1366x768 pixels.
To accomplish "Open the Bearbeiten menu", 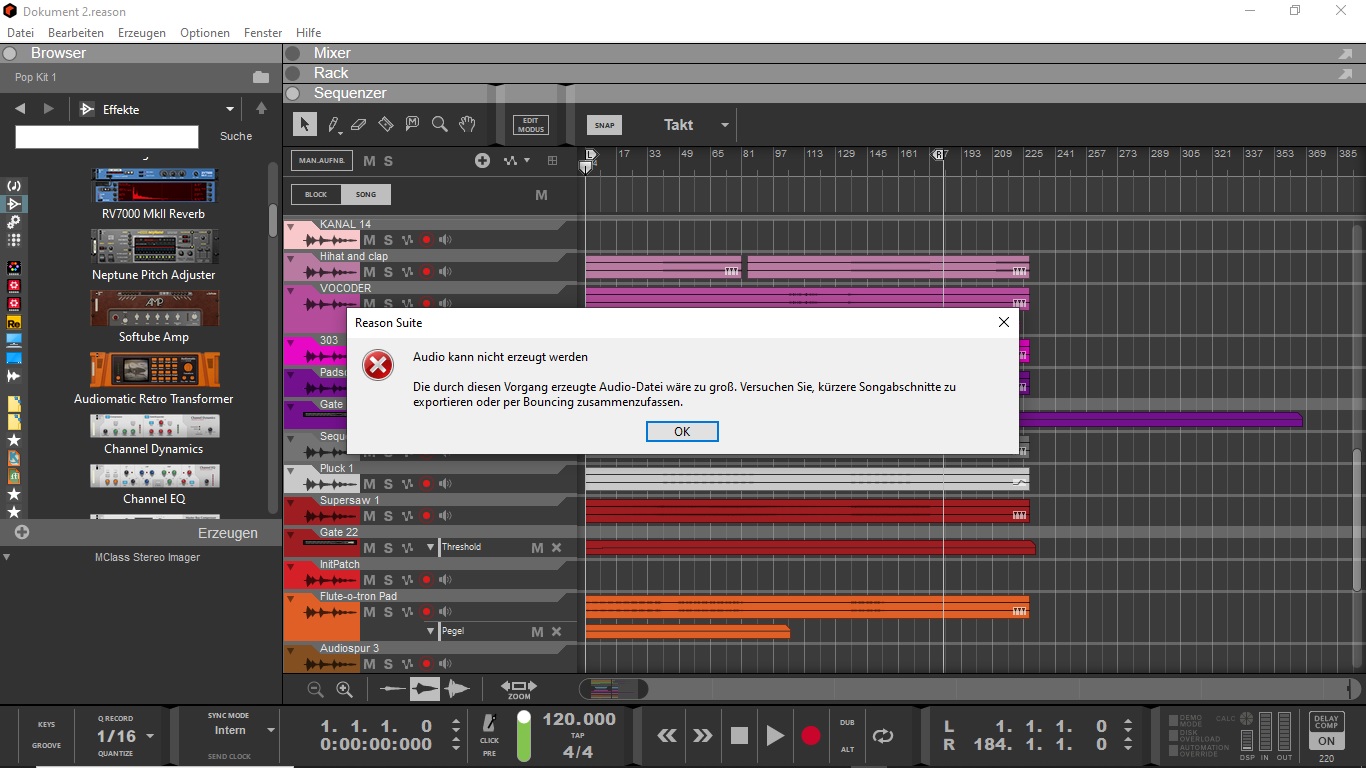I will [76, 33].
